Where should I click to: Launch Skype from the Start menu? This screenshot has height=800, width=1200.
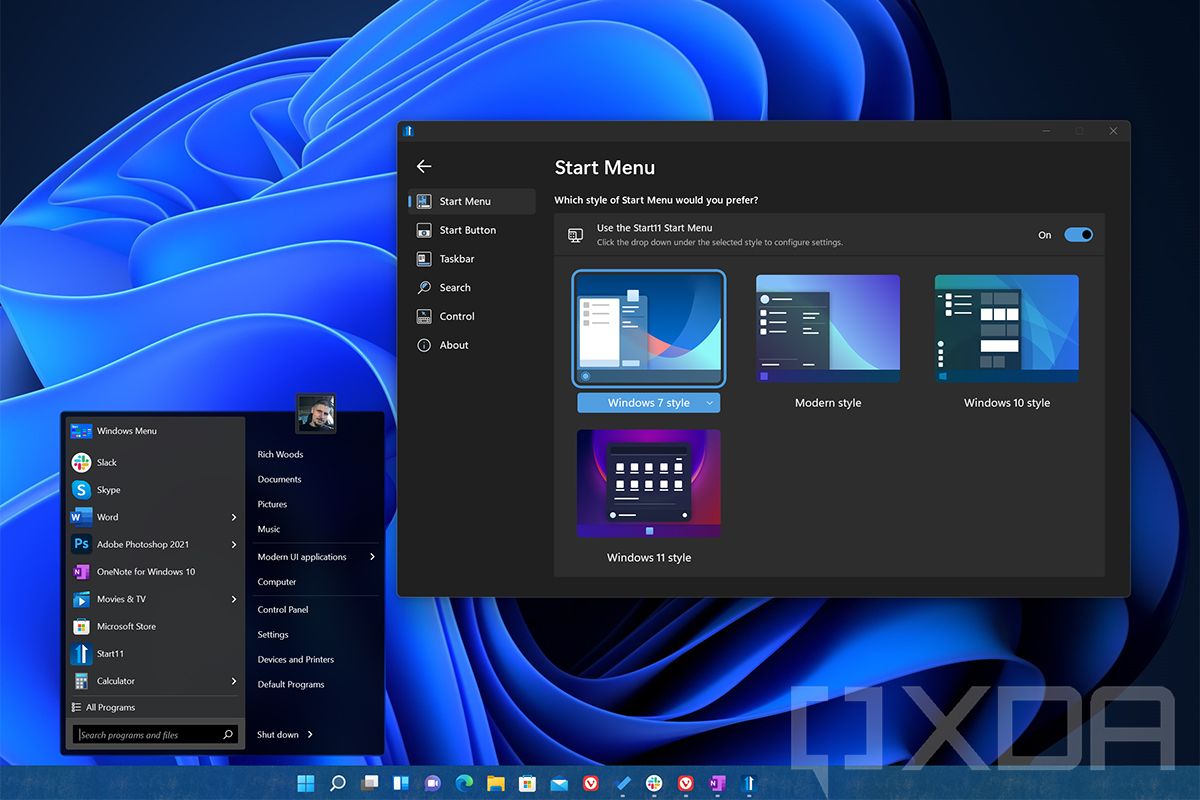point(108,490)
